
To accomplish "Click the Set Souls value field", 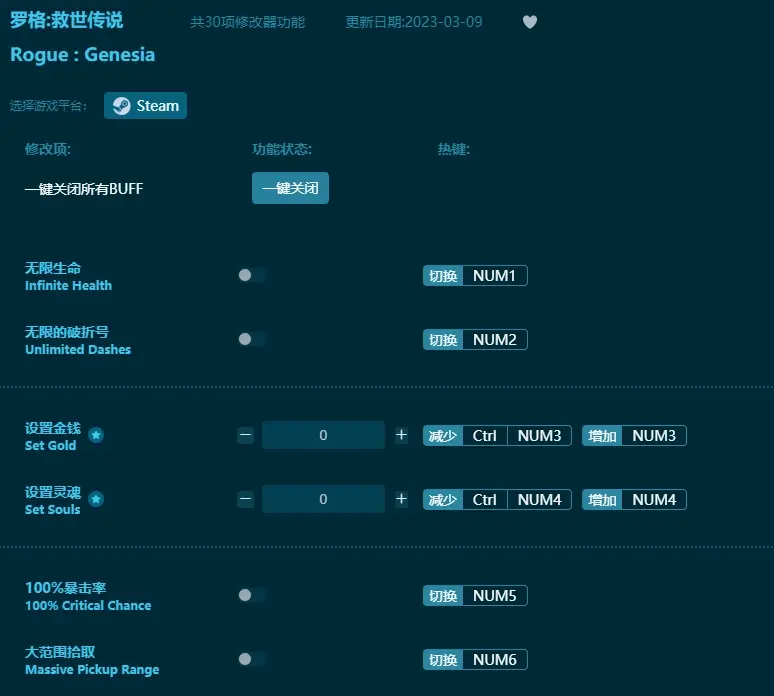I will click(323, 499).
